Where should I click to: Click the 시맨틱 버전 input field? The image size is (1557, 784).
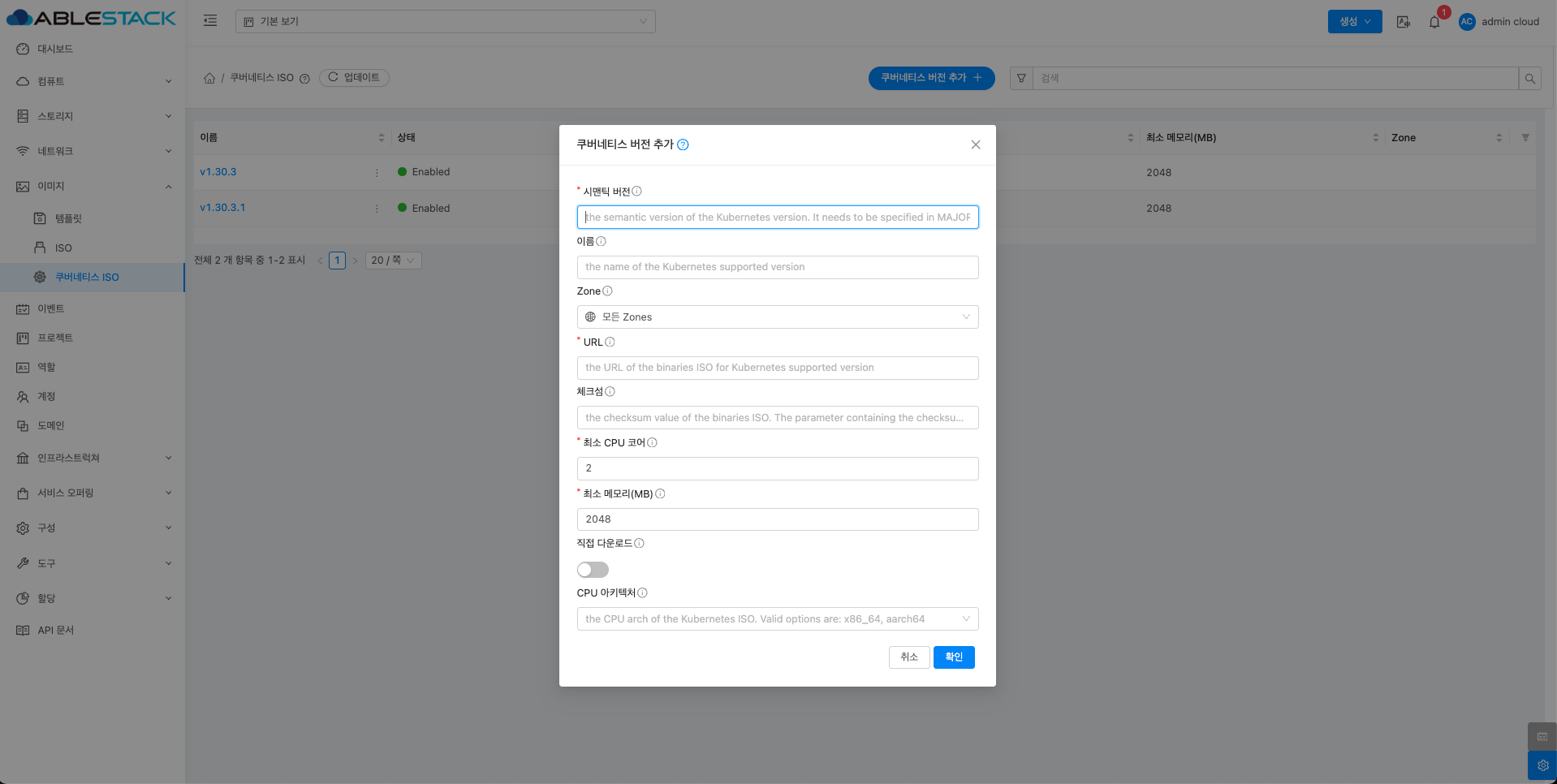(777, 218)
